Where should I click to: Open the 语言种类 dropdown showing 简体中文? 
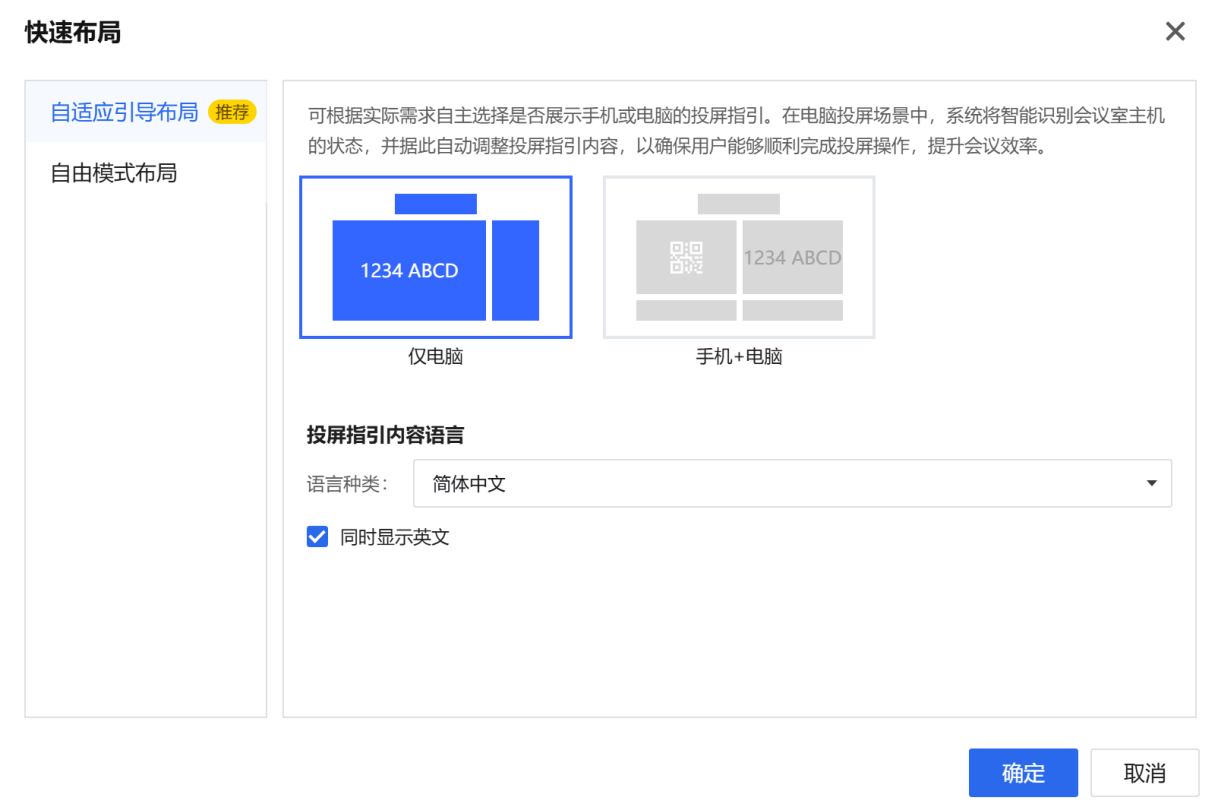coord(780,484)
